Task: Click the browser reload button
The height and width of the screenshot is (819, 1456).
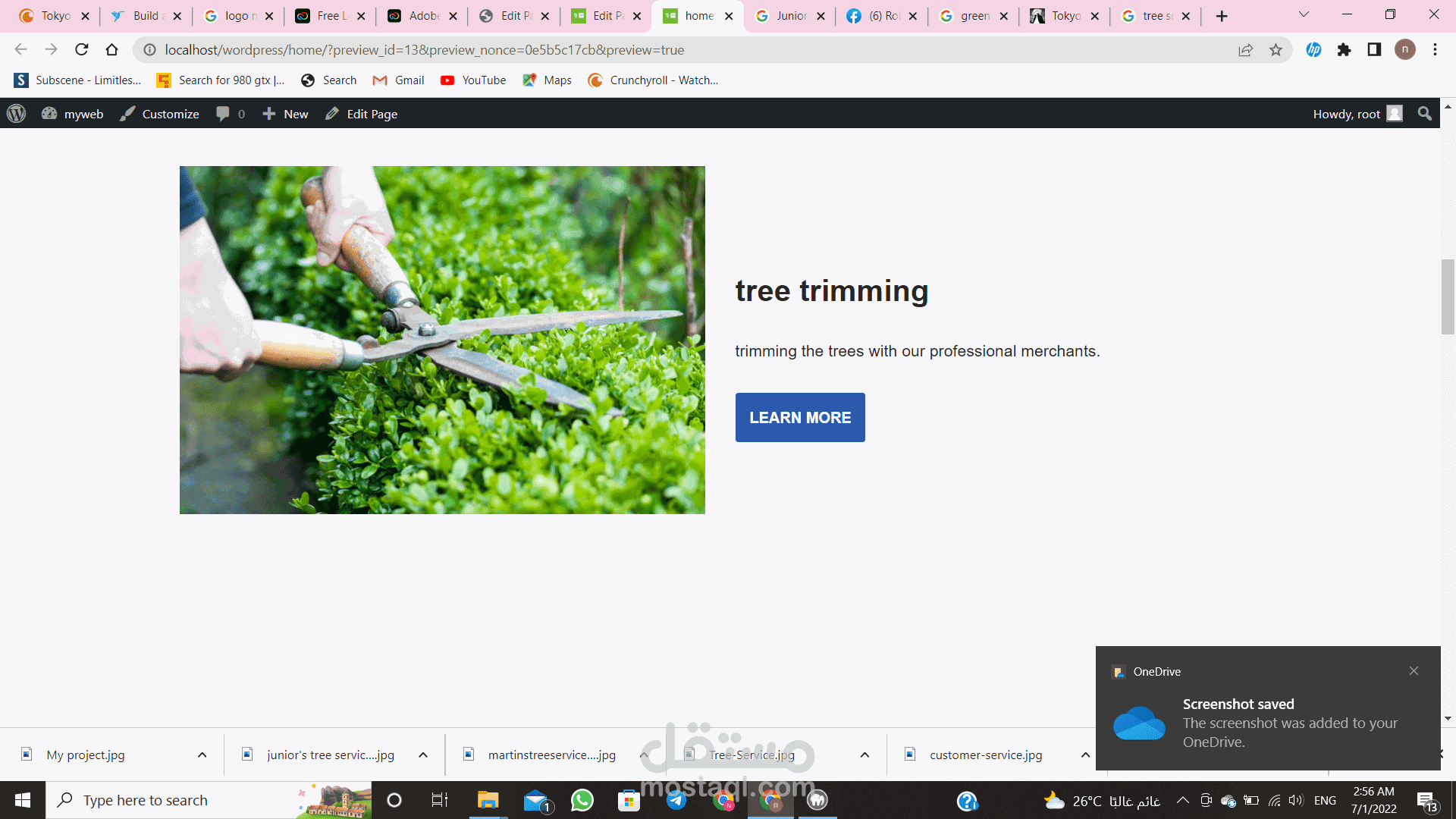Action: coord(81,50)
